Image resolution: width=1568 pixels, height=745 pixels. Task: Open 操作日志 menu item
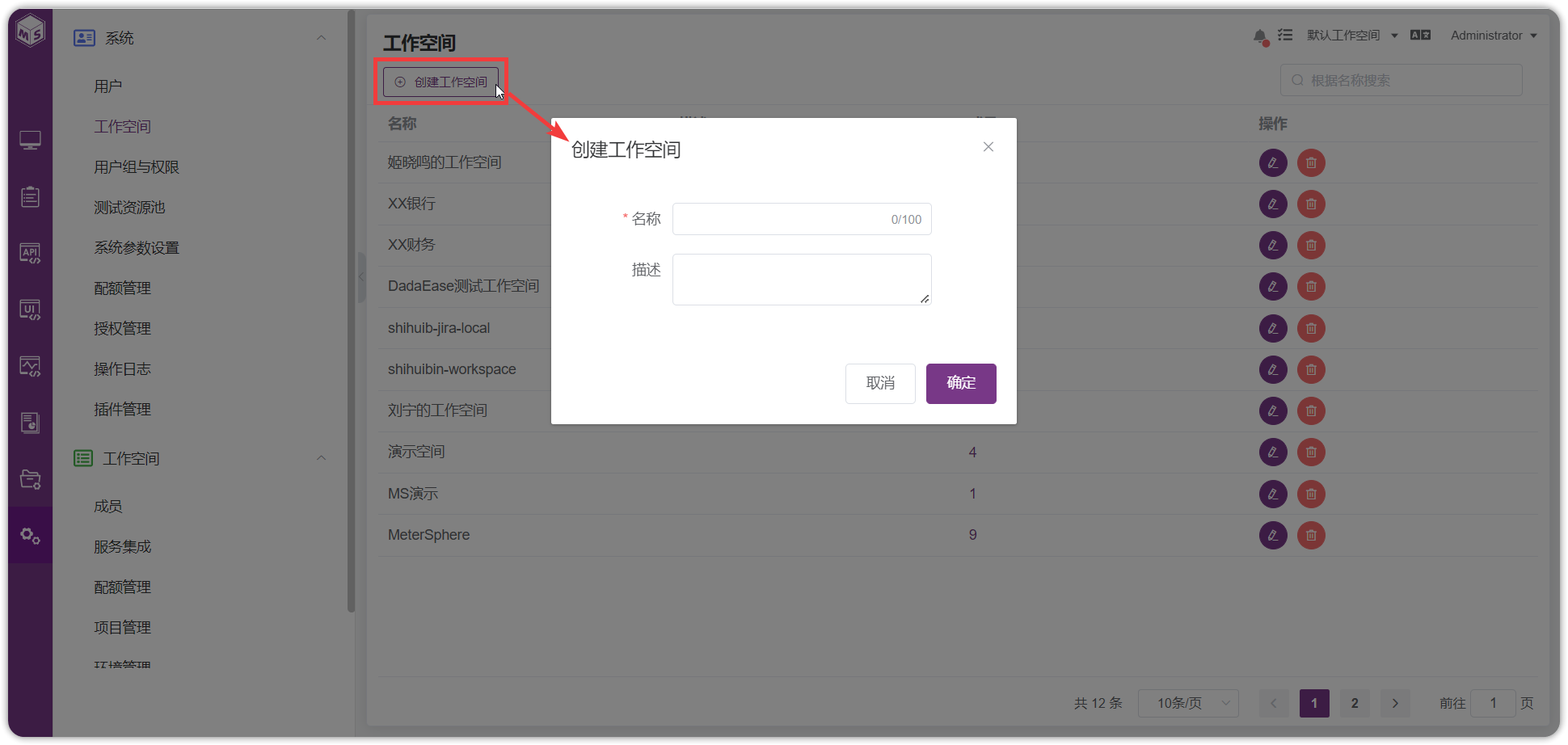tap(122, 369)
